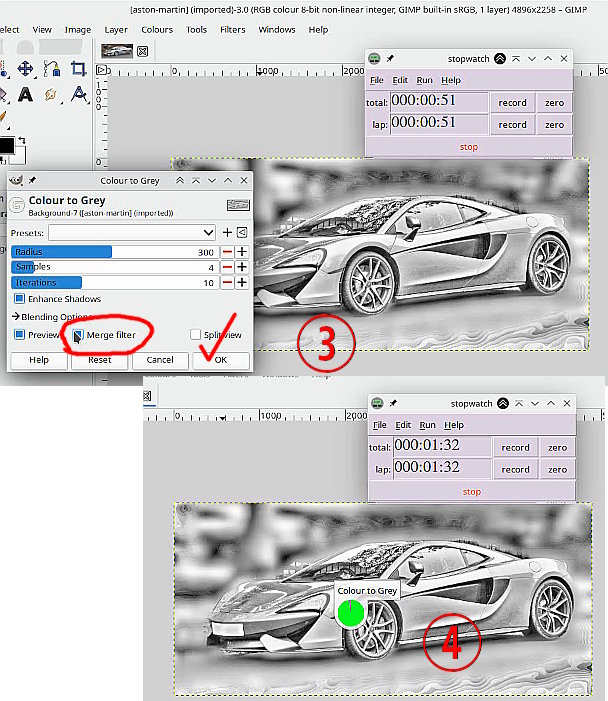
Task: Decrease Iterations with its minus button
Action: [x=228, y=283]
